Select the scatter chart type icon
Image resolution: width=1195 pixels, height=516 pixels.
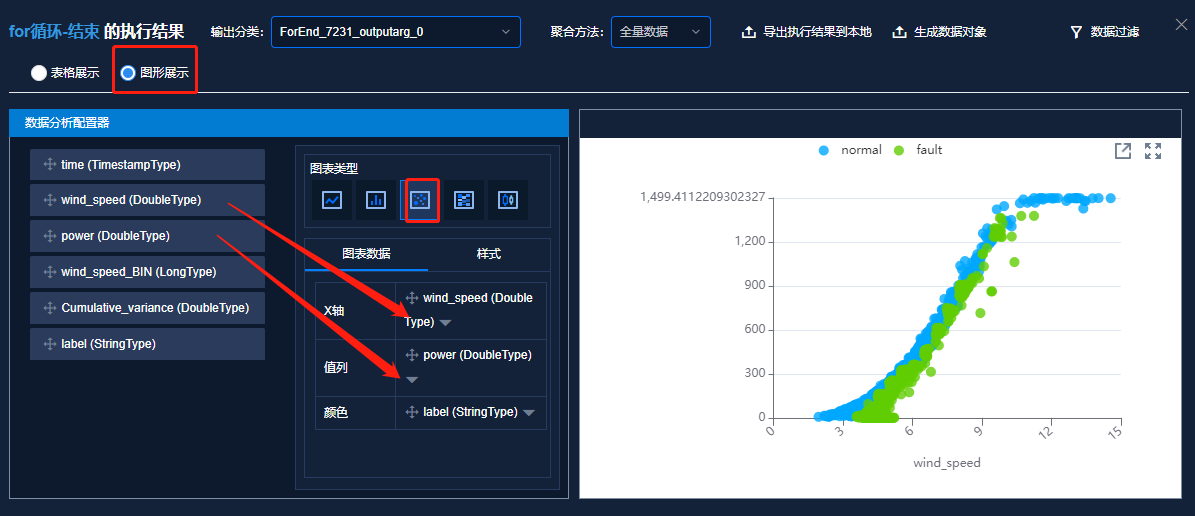420,200
